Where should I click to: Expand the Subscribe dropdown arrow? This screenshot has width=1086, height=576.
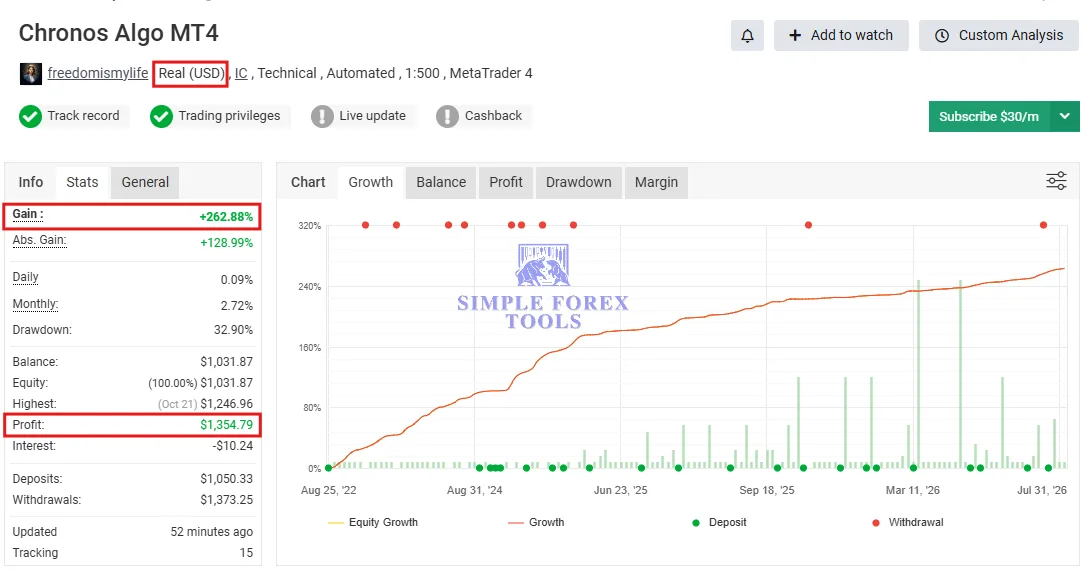coord(1065,116)
